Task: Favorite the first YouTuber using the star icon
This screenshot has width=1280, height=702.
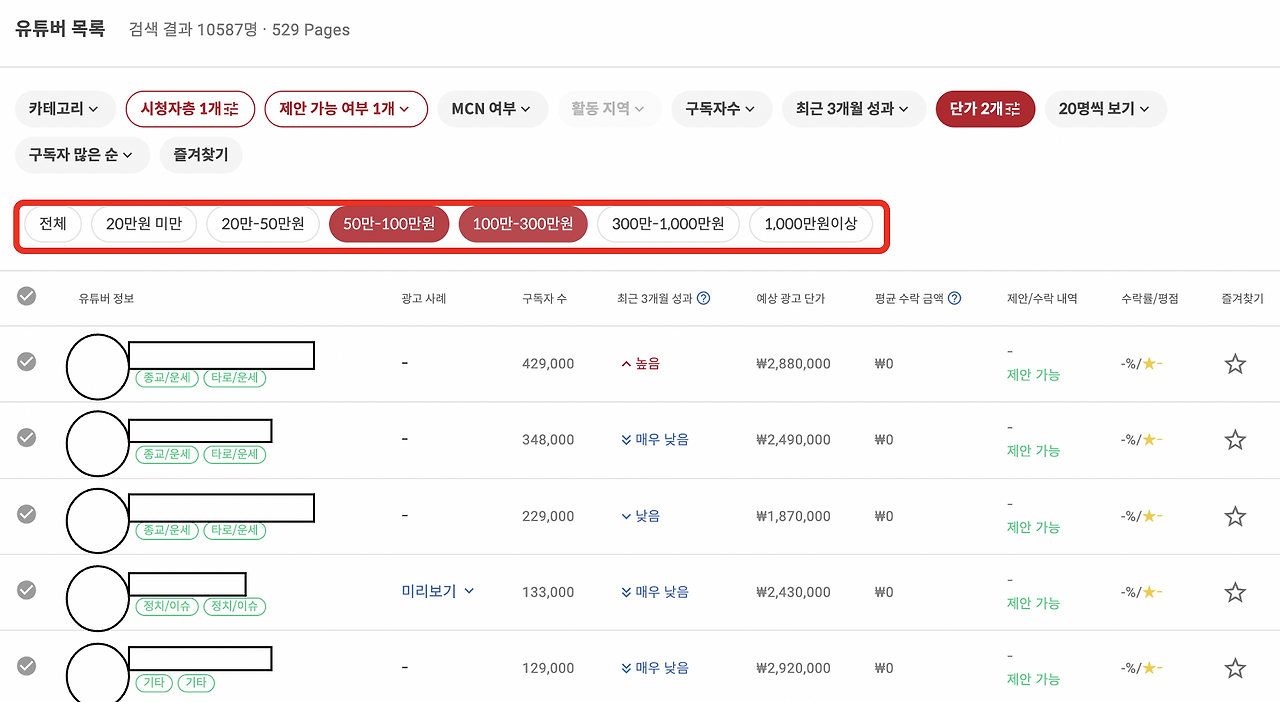Action: [x=1235, y=363]
